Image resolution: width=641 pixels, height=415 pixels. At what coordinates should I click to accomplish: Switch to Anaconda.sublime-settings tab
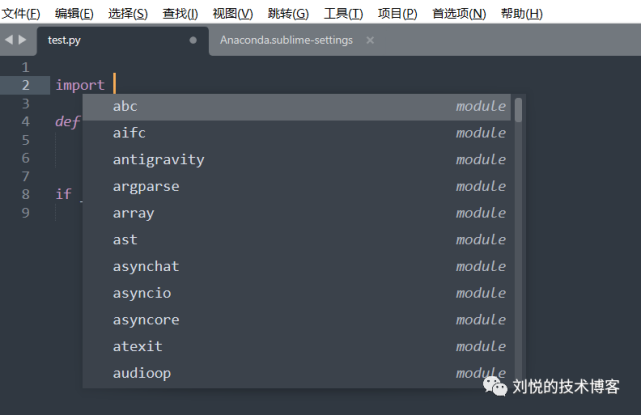pyautogui.click(x=286, y=40)
